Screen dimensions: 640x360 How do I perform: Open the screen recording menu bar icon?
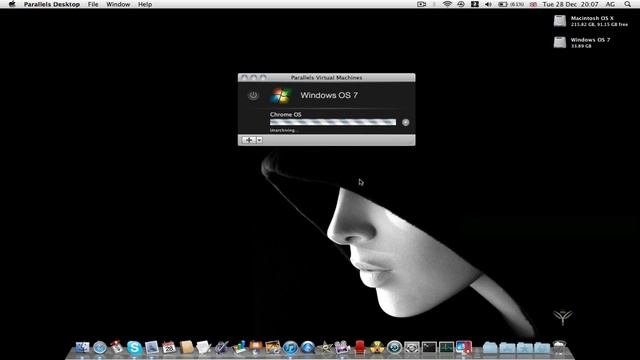tap(422, 4)
